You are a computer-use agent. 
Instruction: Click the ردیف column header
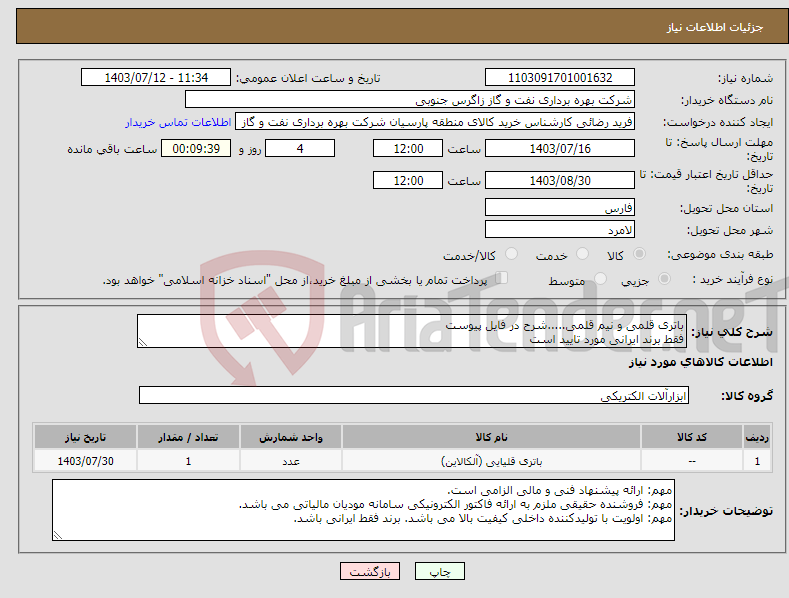point(757,437)
